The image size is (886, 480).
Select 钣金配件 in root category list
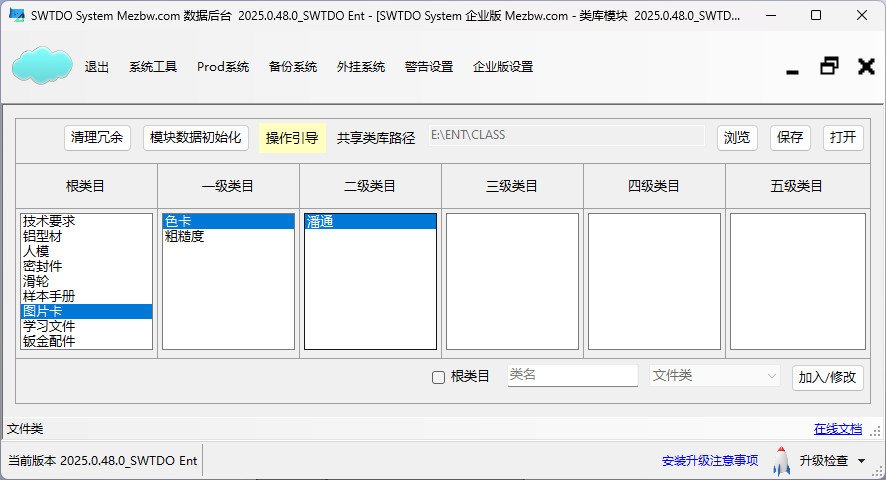click(49, 342)
